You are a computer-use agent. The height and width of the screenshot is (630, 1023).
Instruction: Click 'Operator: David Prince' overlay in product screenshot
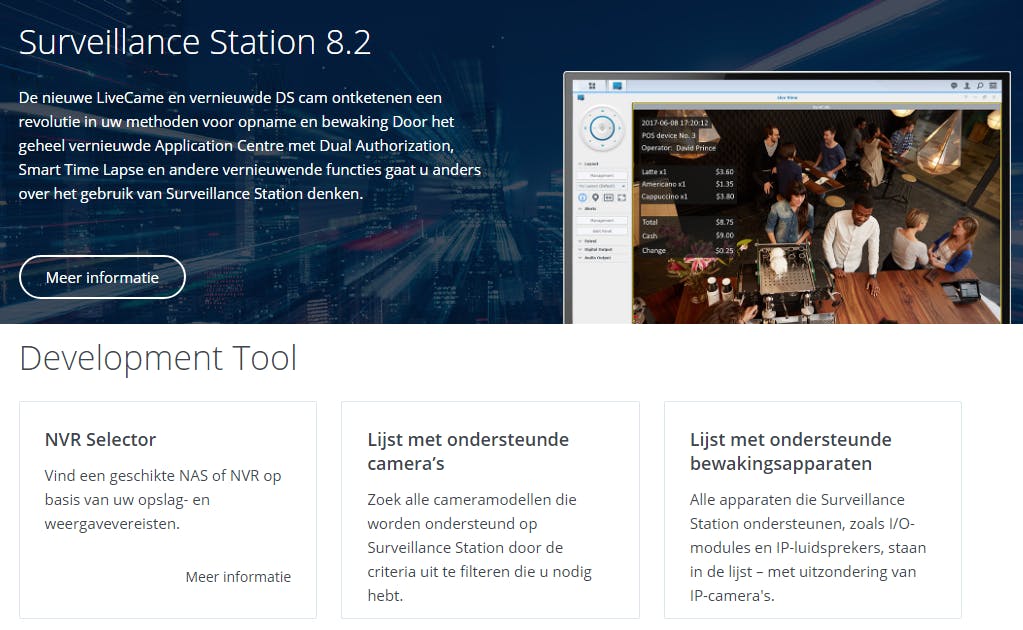coord(679,148)
